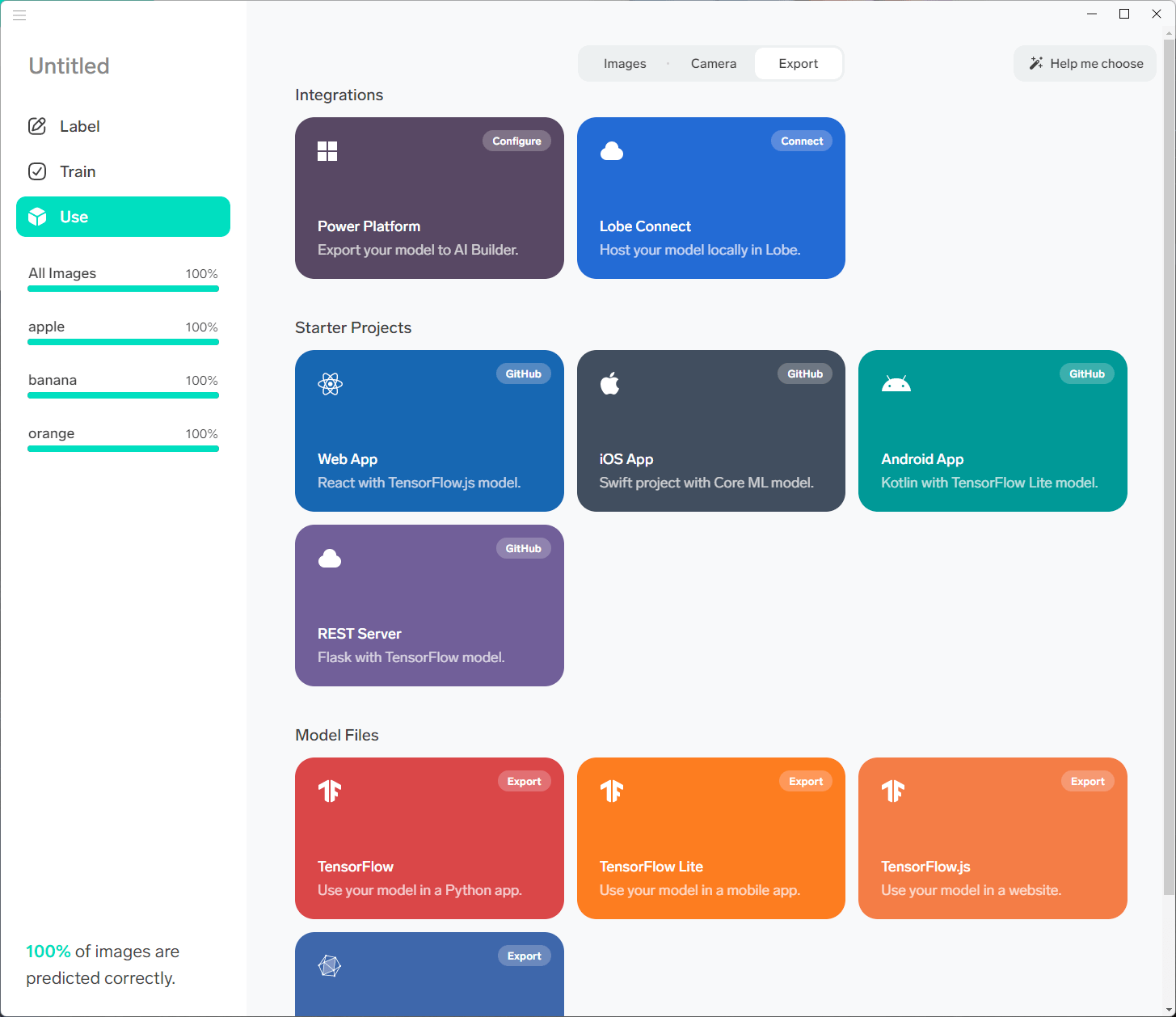Click Export on the TensorFlow card
This screenshot has width=1176, height=1017.
[525, 781]
